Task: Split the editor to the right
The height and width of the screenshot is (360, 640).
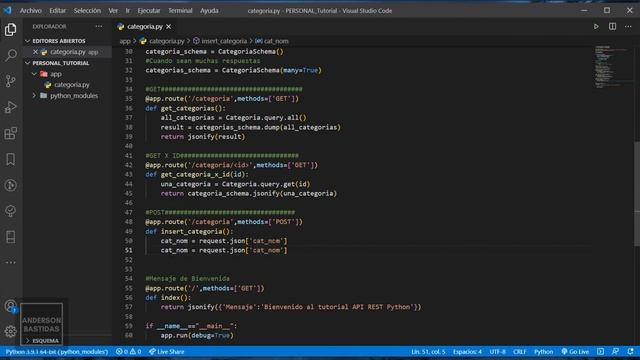Action: [x=612, y=27]
